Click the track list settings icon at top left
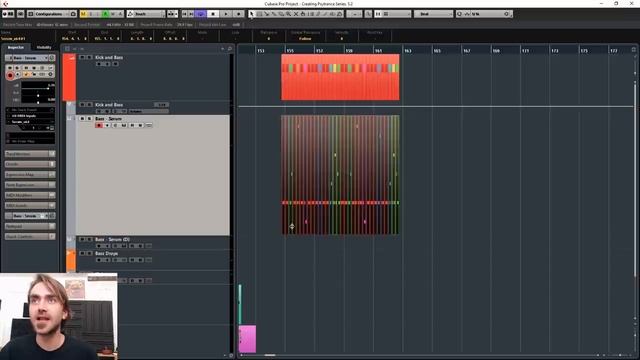This screenshot has width=640, height=360. [67, 49]
